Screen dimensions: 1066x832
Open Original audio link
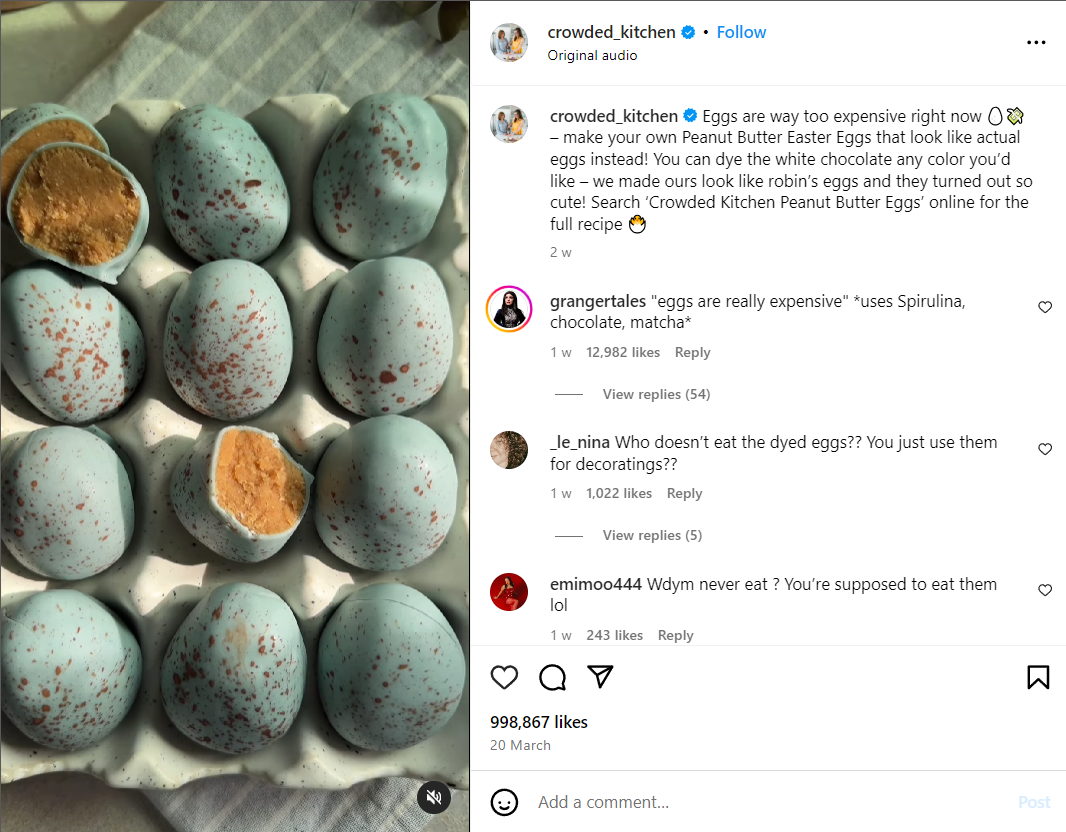pos(592,56)
